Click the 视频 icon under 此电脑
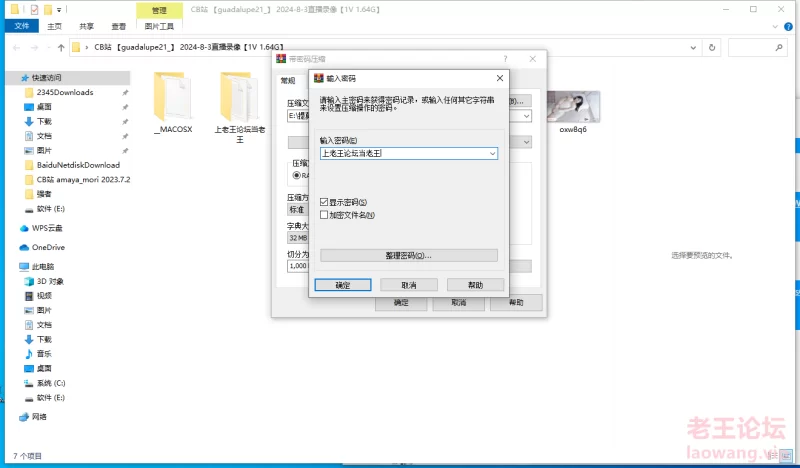The image size is (800, 468). (x=29, y=296)
